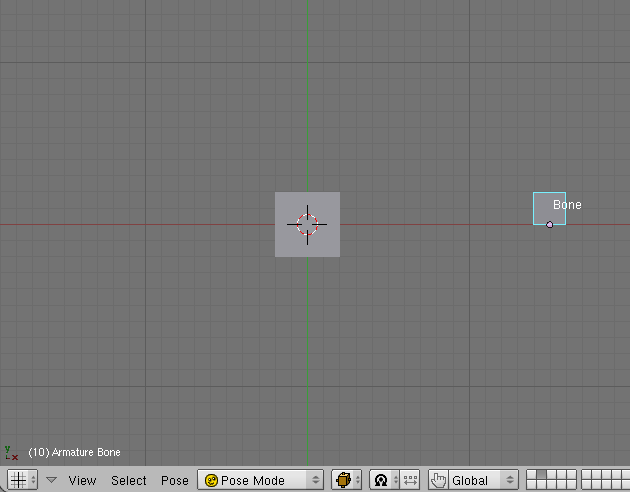Open the View menu
Image resolution: width=630 pixels, height=492 pixels.
82,480
